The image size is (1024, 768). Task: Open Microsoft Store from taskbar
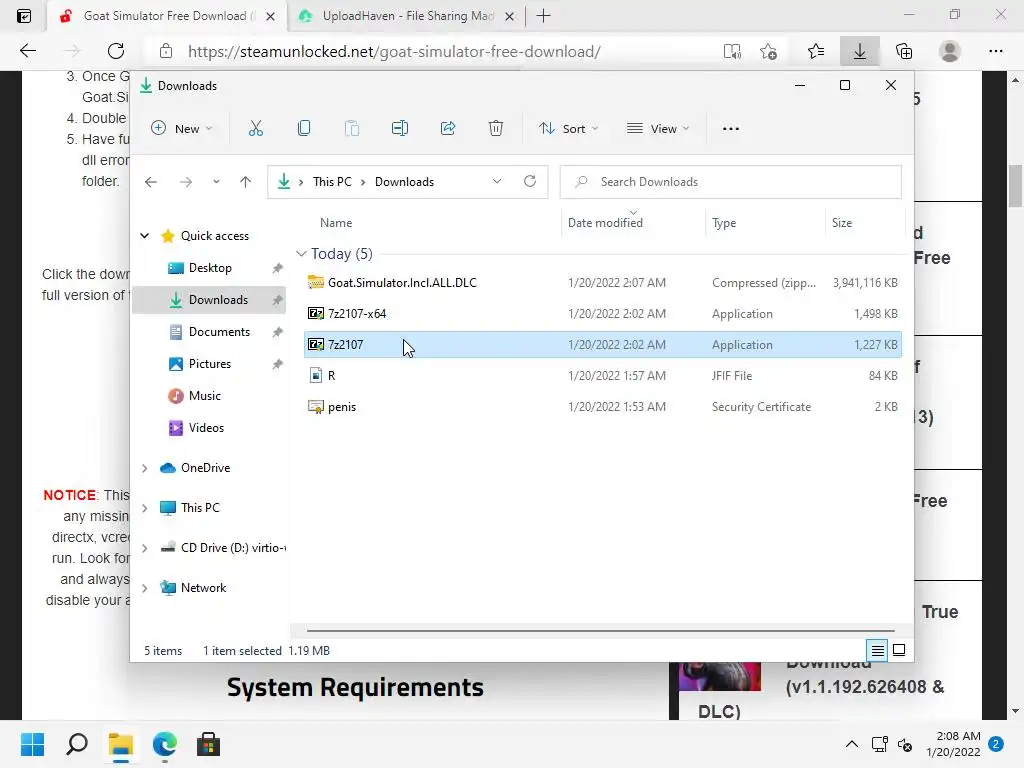[x=208, y=744]
